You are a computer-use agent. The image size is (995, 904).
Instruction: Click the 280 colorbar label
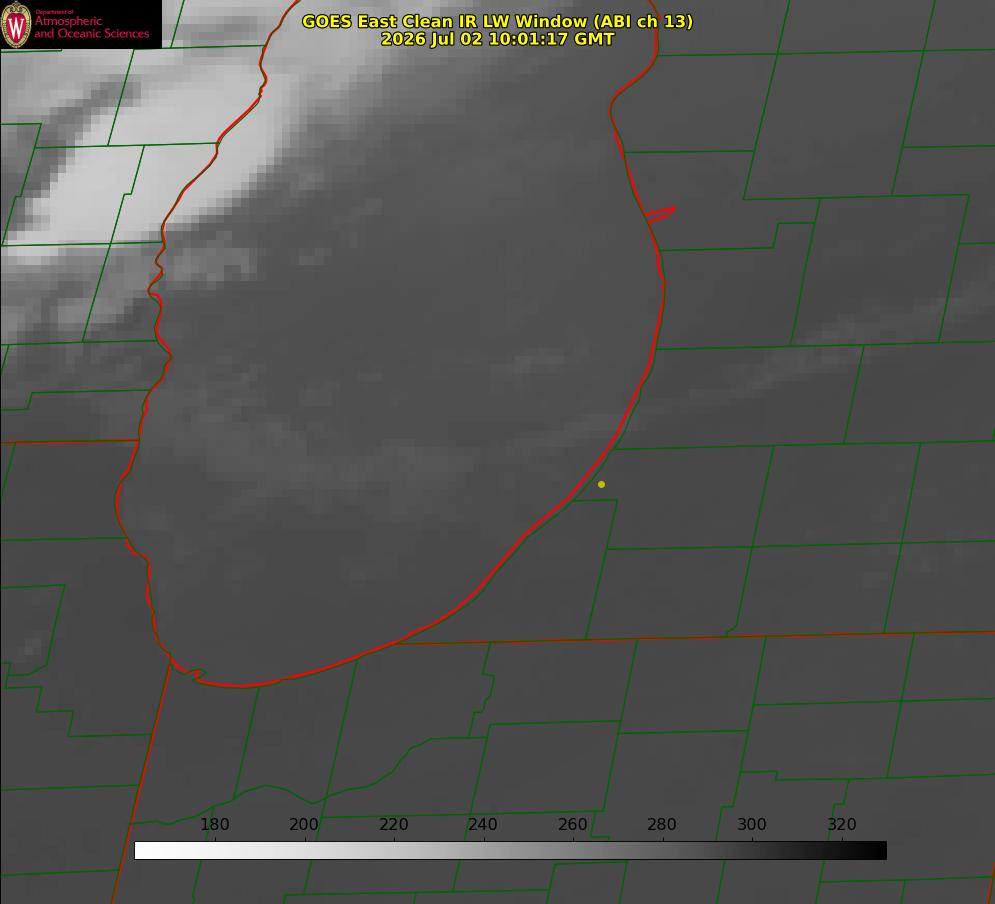click(662, 824)
